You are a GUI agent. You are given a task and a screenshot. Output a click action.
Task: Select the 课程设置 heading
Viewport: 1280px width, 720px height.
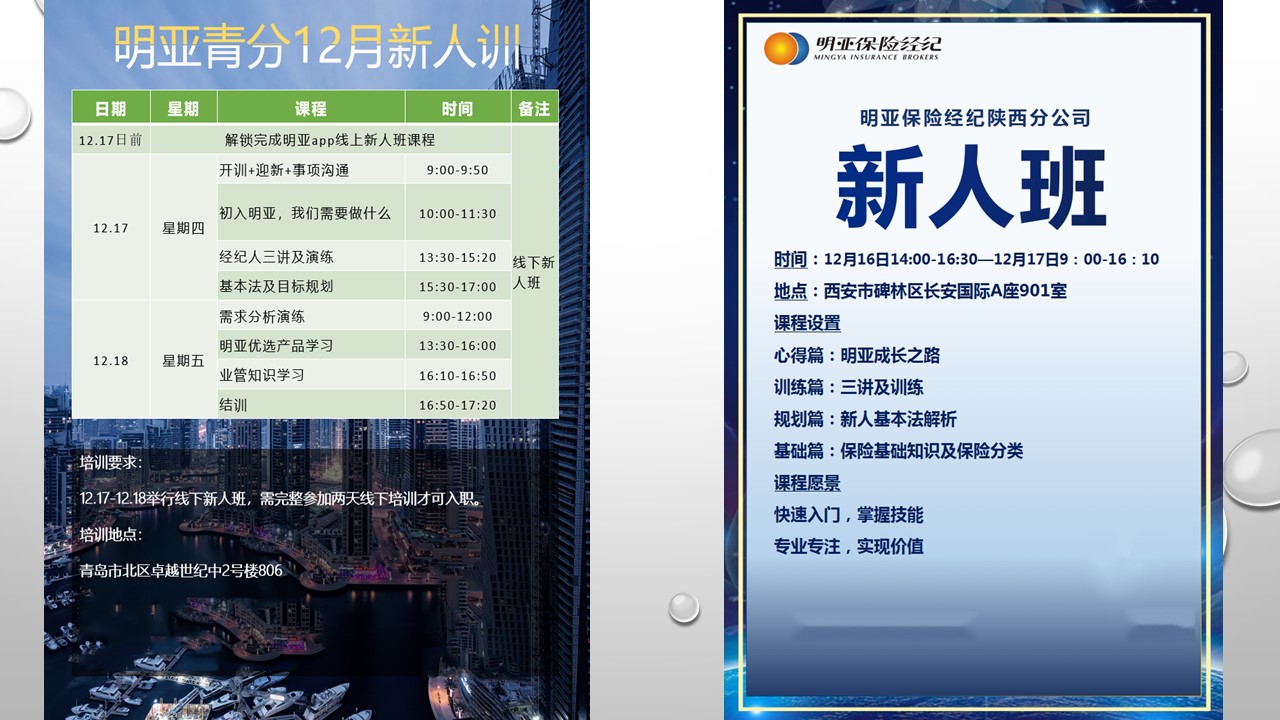(x=807, y=323)
